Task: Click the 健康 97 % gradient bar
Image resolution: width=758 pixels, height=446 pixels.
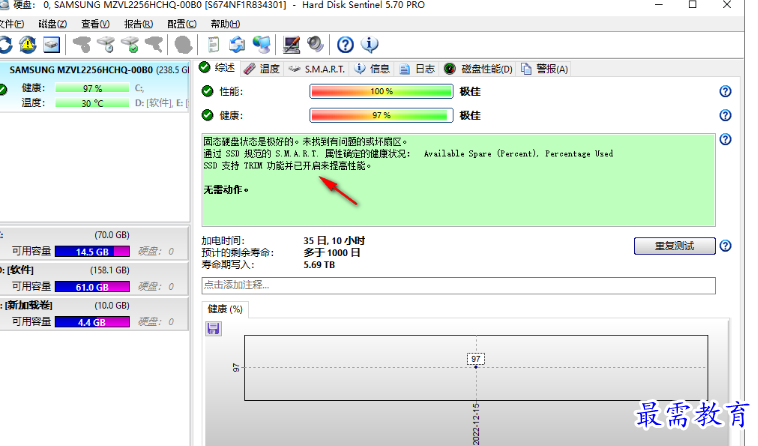Action: [381, 115]
